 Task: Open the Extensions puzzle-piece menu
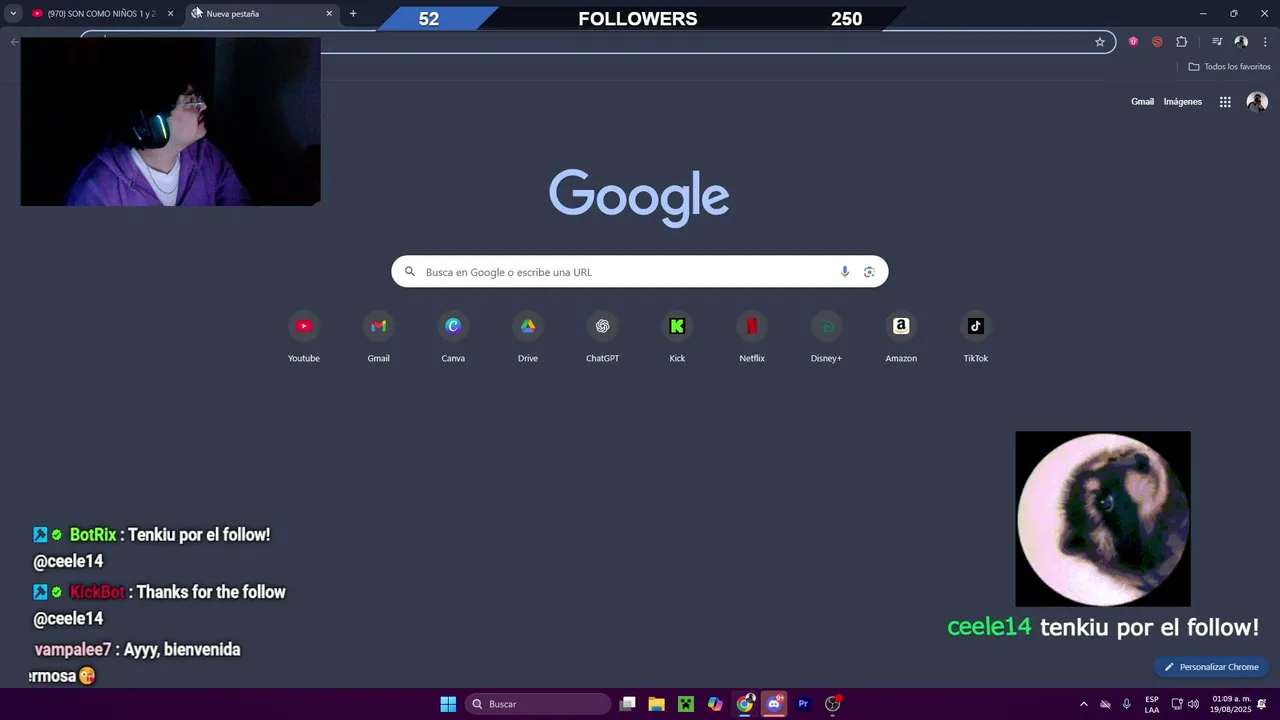tap(1182, 42)
